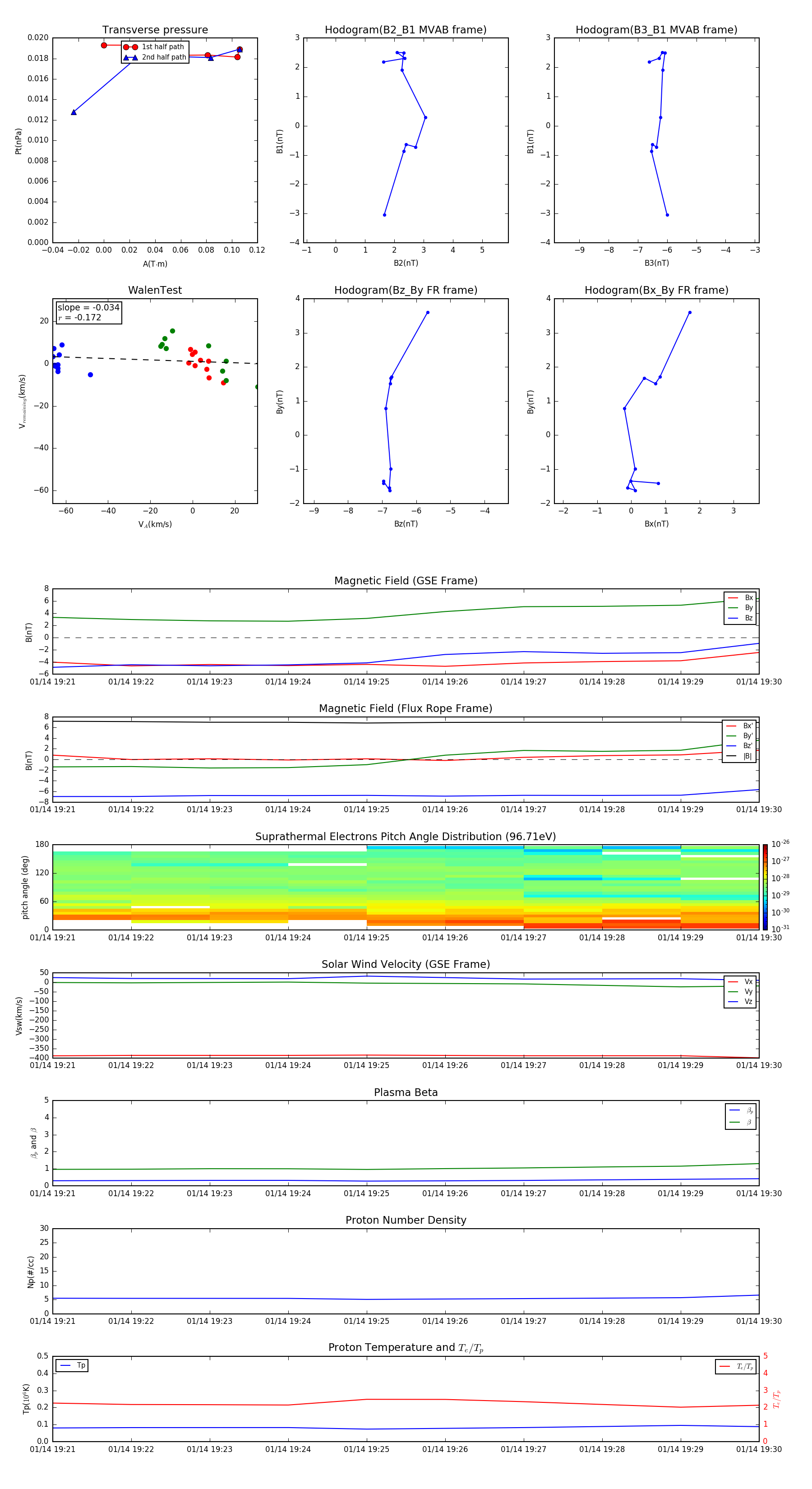This screenshot has width=812, height=1489.
Task: Click the red Te/Tp right-axis label
Action: point(777,1399)
